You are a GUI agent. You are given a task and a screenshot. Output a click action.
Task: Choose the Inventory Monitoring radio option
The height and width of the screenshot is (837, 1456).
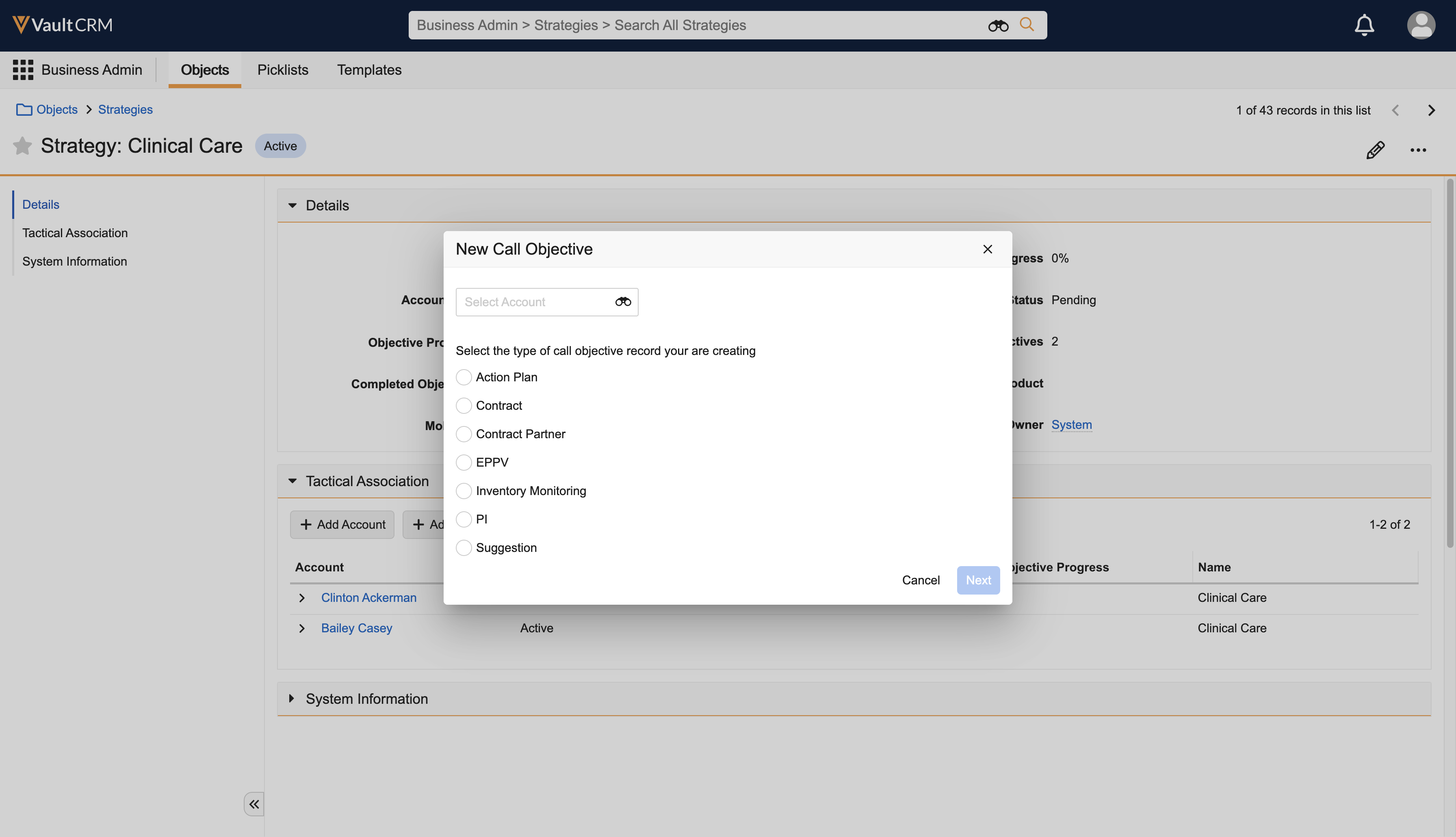point(464,491)
